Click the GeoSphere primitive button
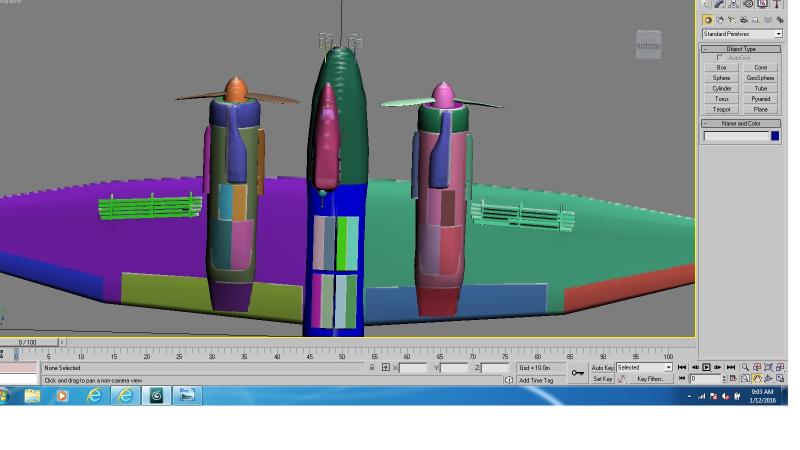800x450 pixels. [x=760, y=78]
